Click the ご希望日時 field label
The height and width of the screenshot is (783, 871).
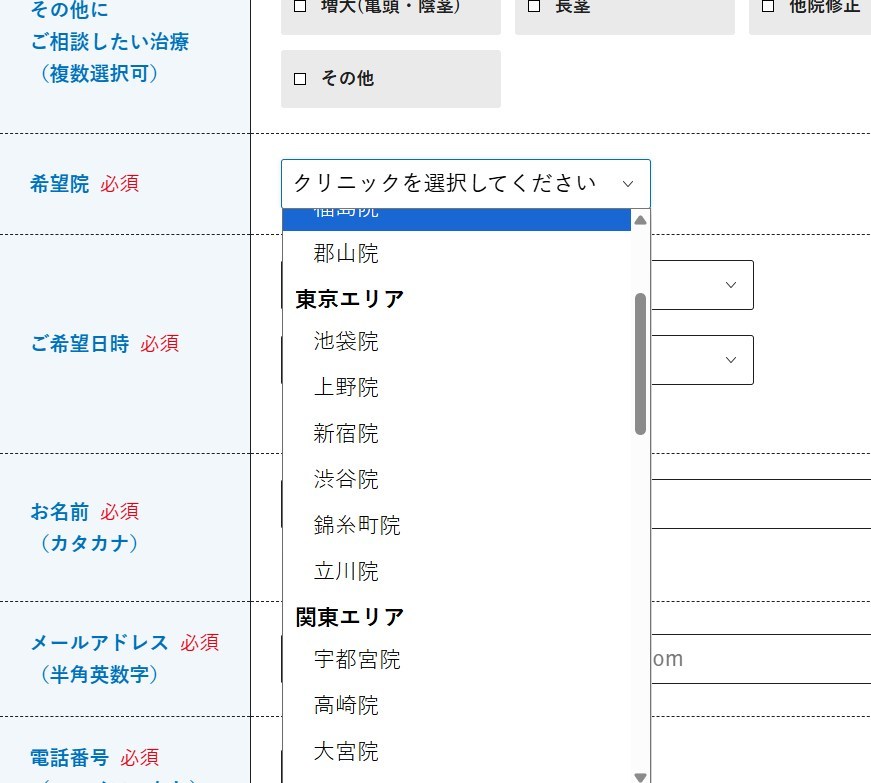point(79,344)
